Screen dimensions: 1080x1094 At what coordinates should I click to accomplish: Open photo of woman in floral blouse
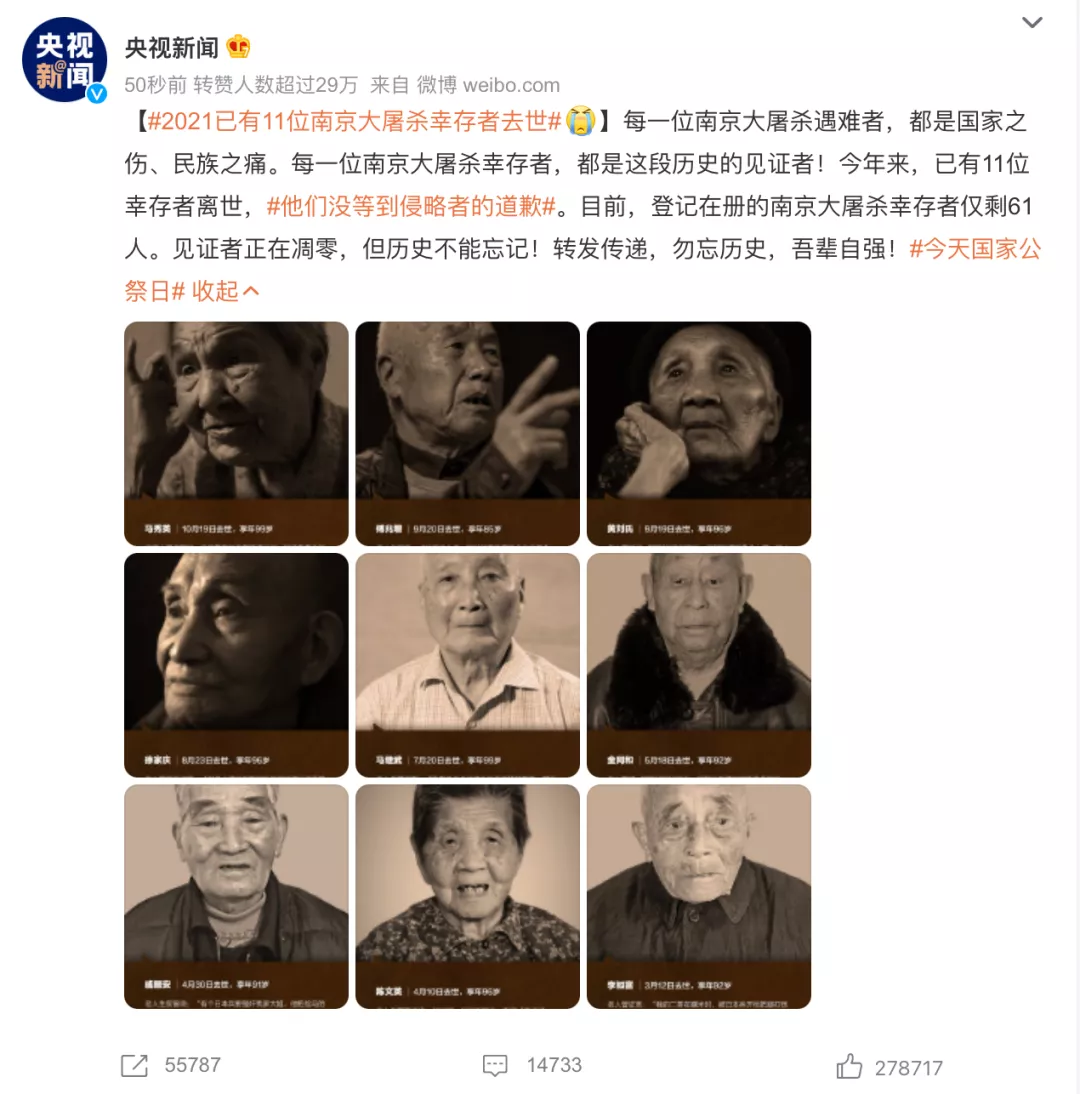point(467,897)
